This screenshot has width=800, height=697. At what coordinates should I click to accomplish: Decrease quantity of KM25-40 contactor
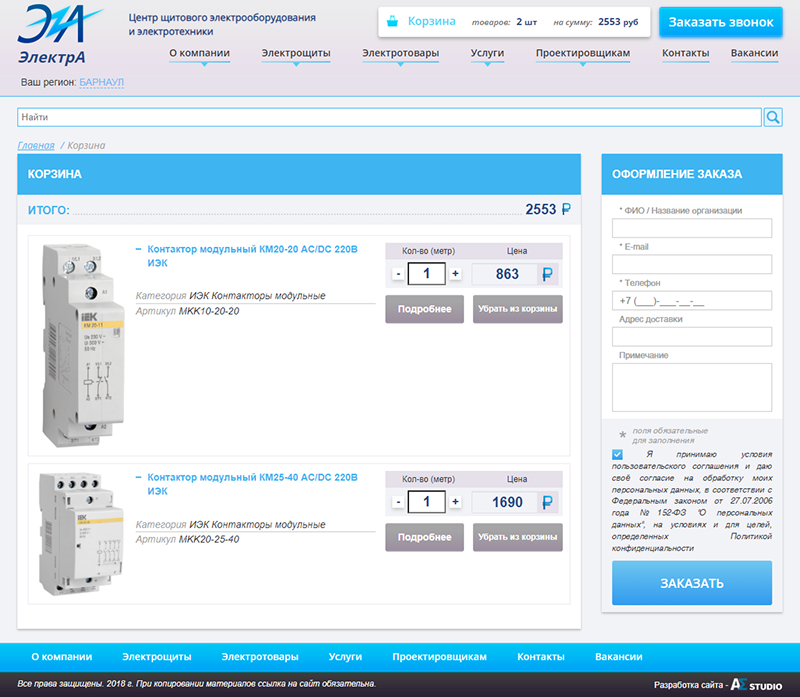[398, 502]
